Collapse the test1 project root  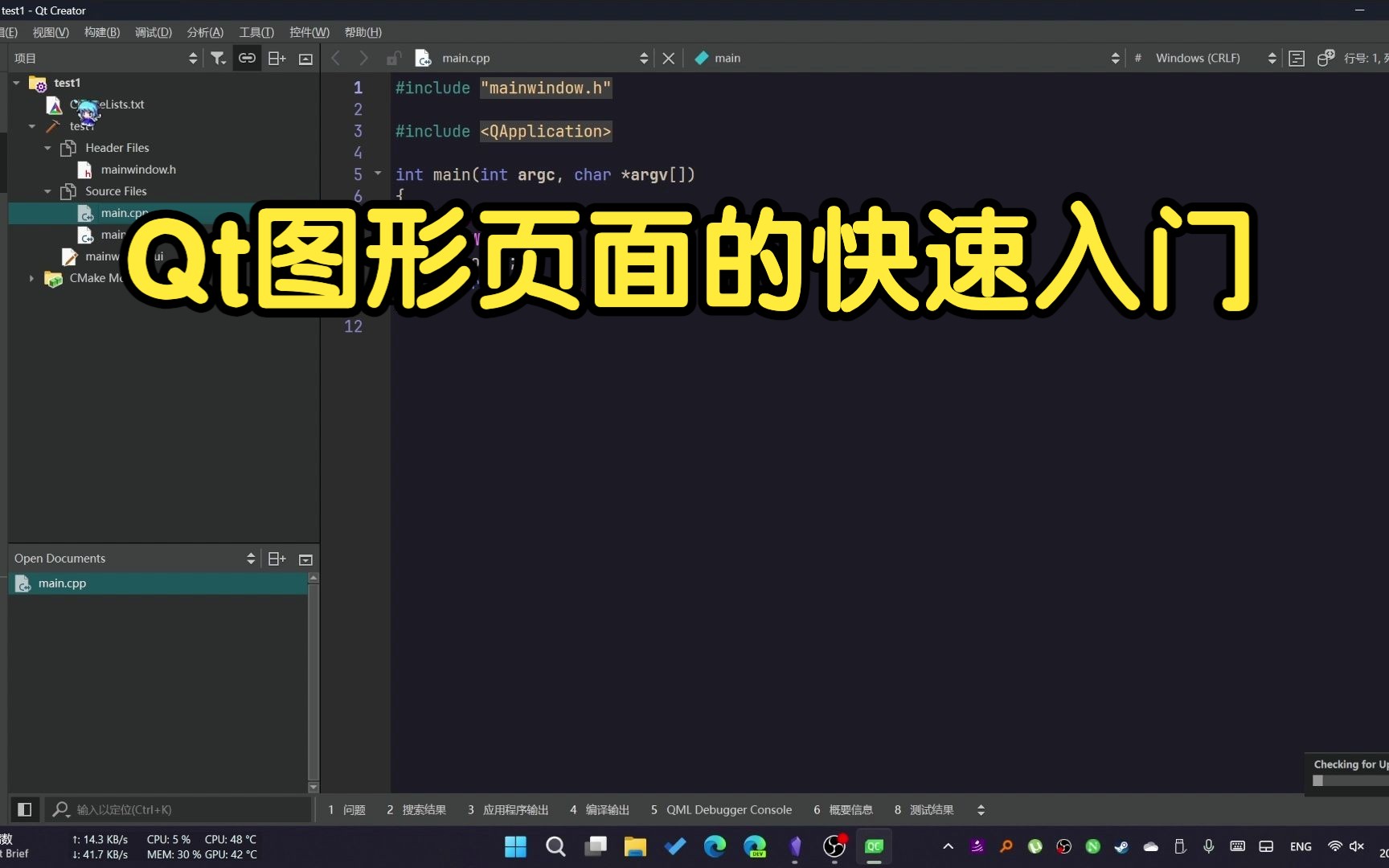click(16, 83)
